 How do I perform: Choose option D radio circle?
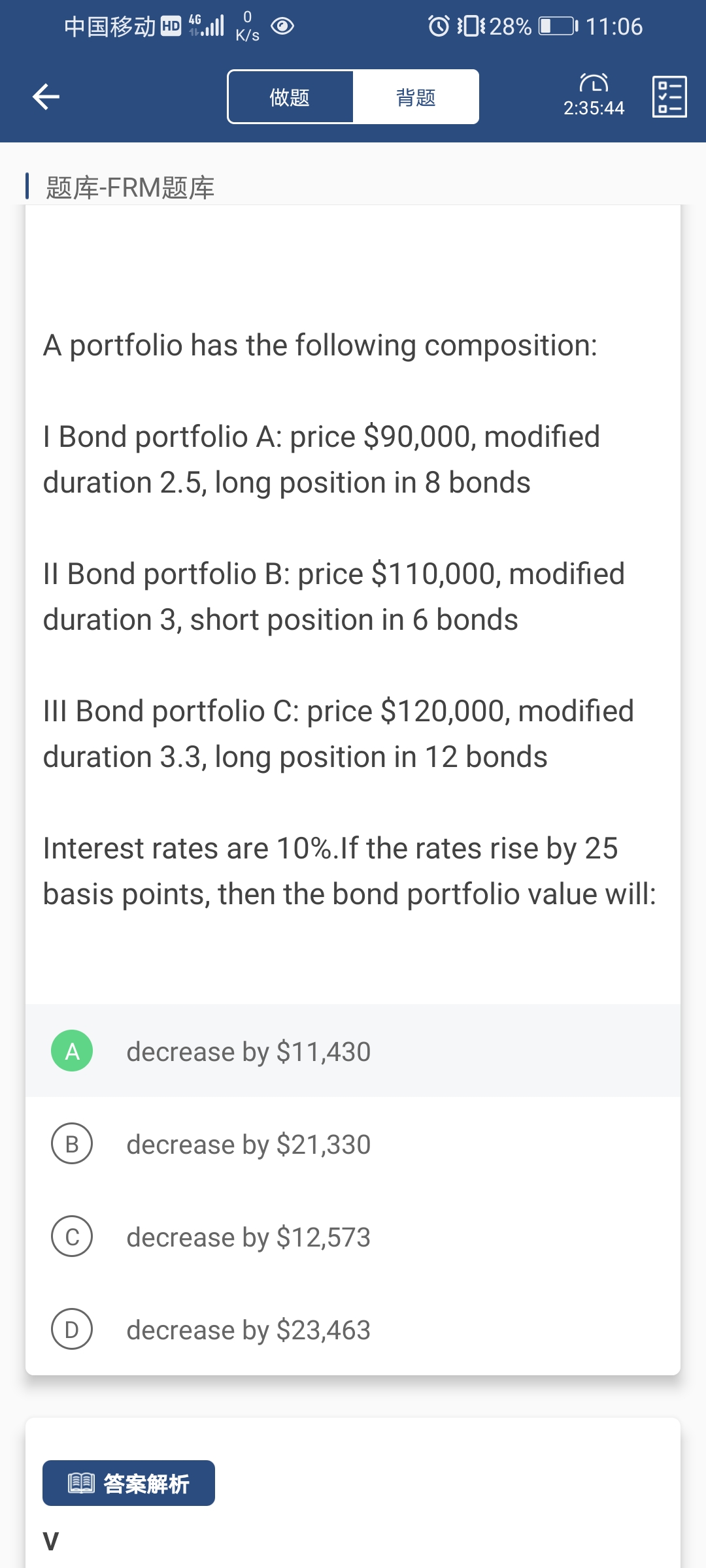click(72, 1329)
